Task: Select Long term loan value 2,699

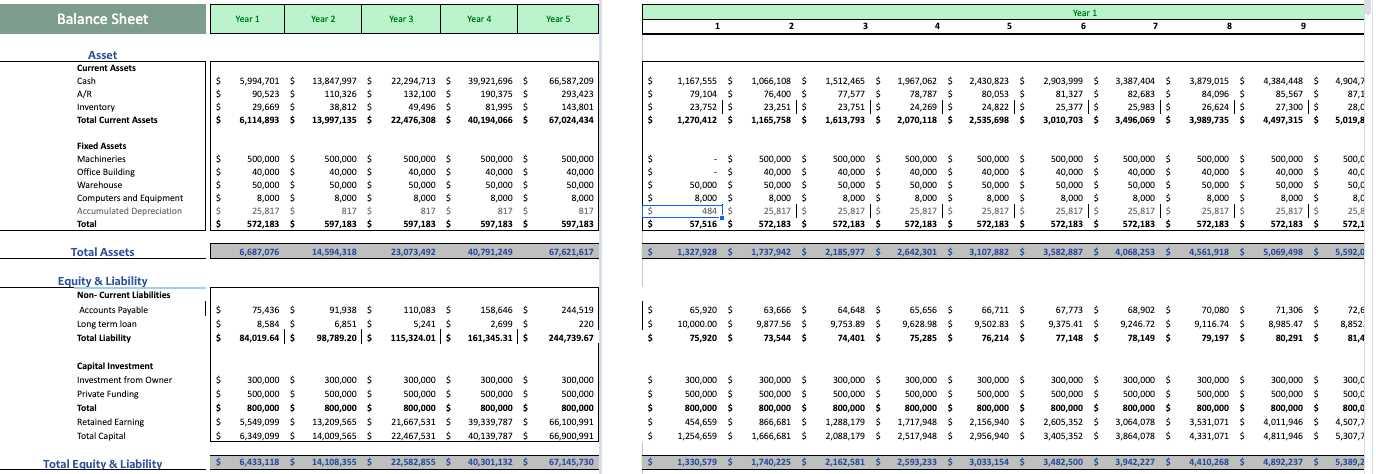Action: pyautogui.click(x=502, y=324)
